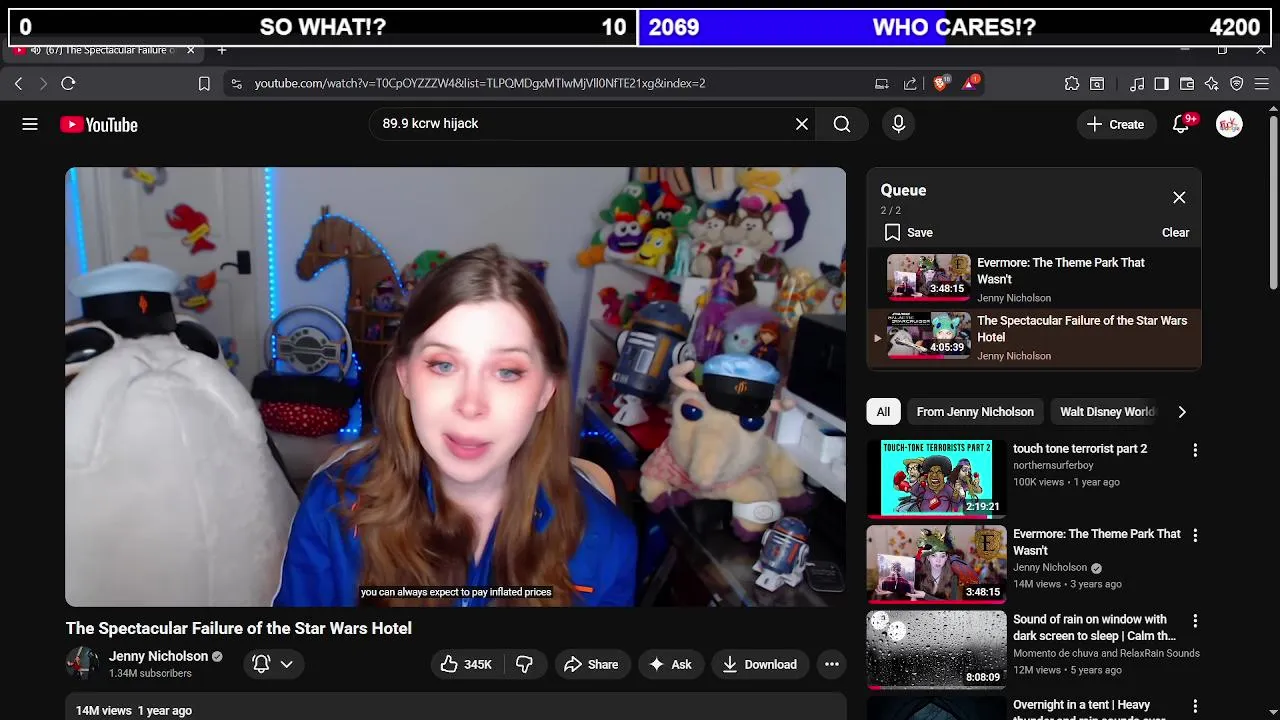
Task: Toggle browser sidebar panel
Action: [x=1161, y=83]
